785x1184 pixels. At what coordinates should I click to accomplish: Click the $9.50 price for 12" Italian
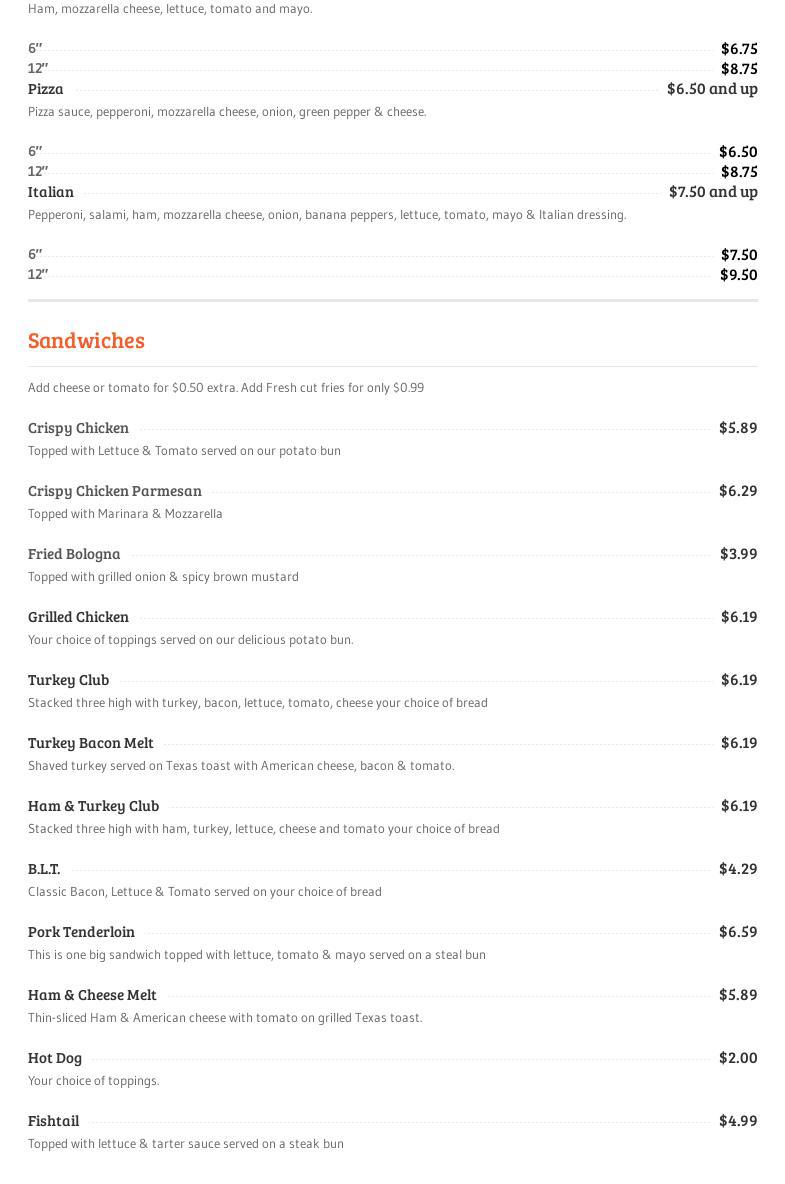738,275
